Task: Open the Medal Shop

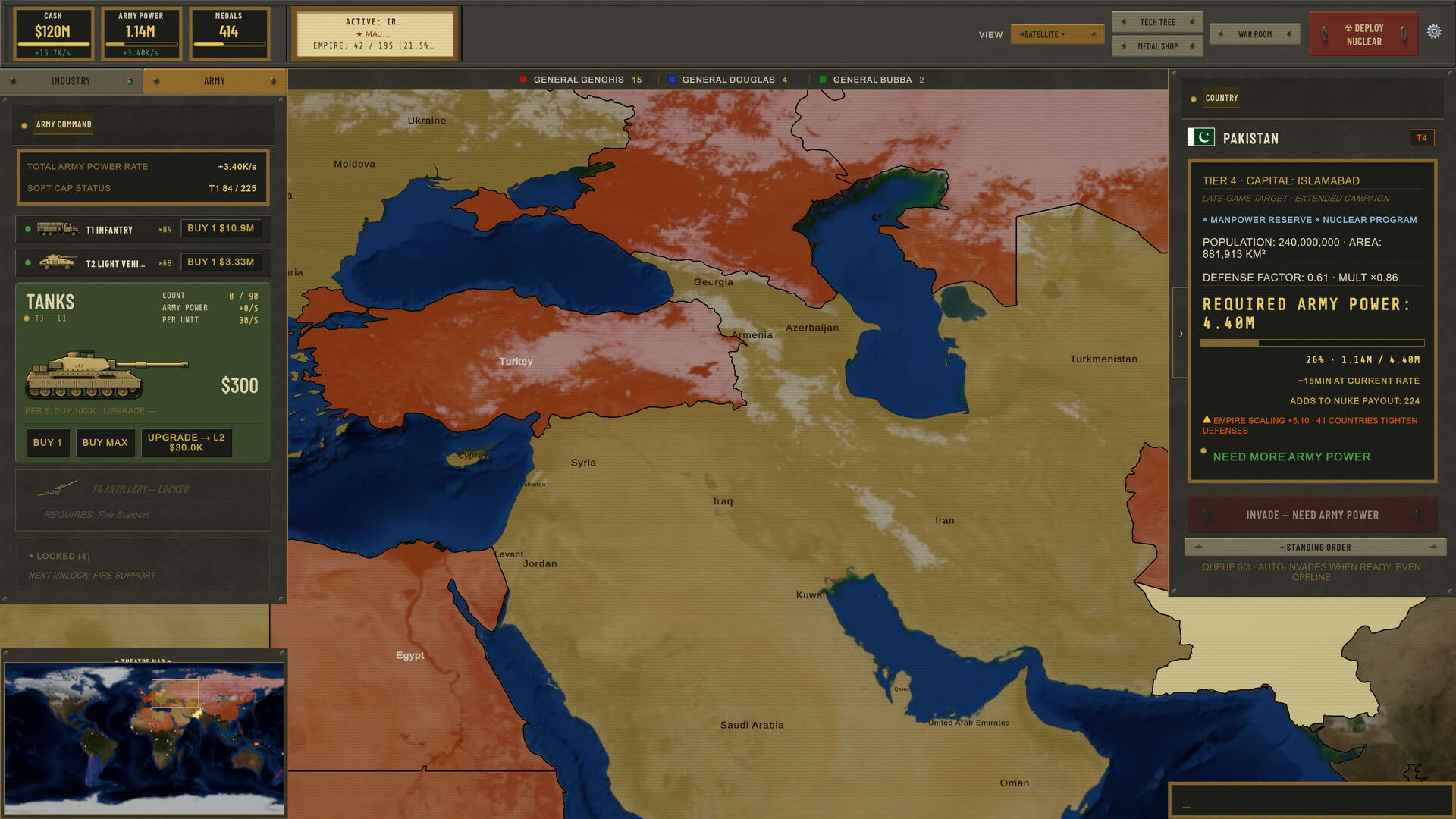Action: point(1157,46)
